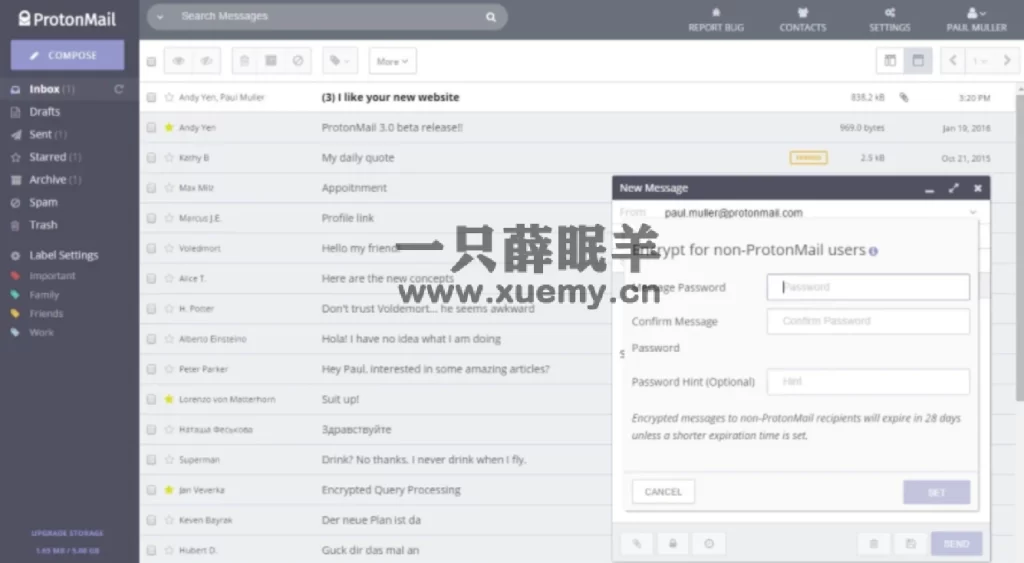
Task: Open the More dropdown
Action: [392, 61]
